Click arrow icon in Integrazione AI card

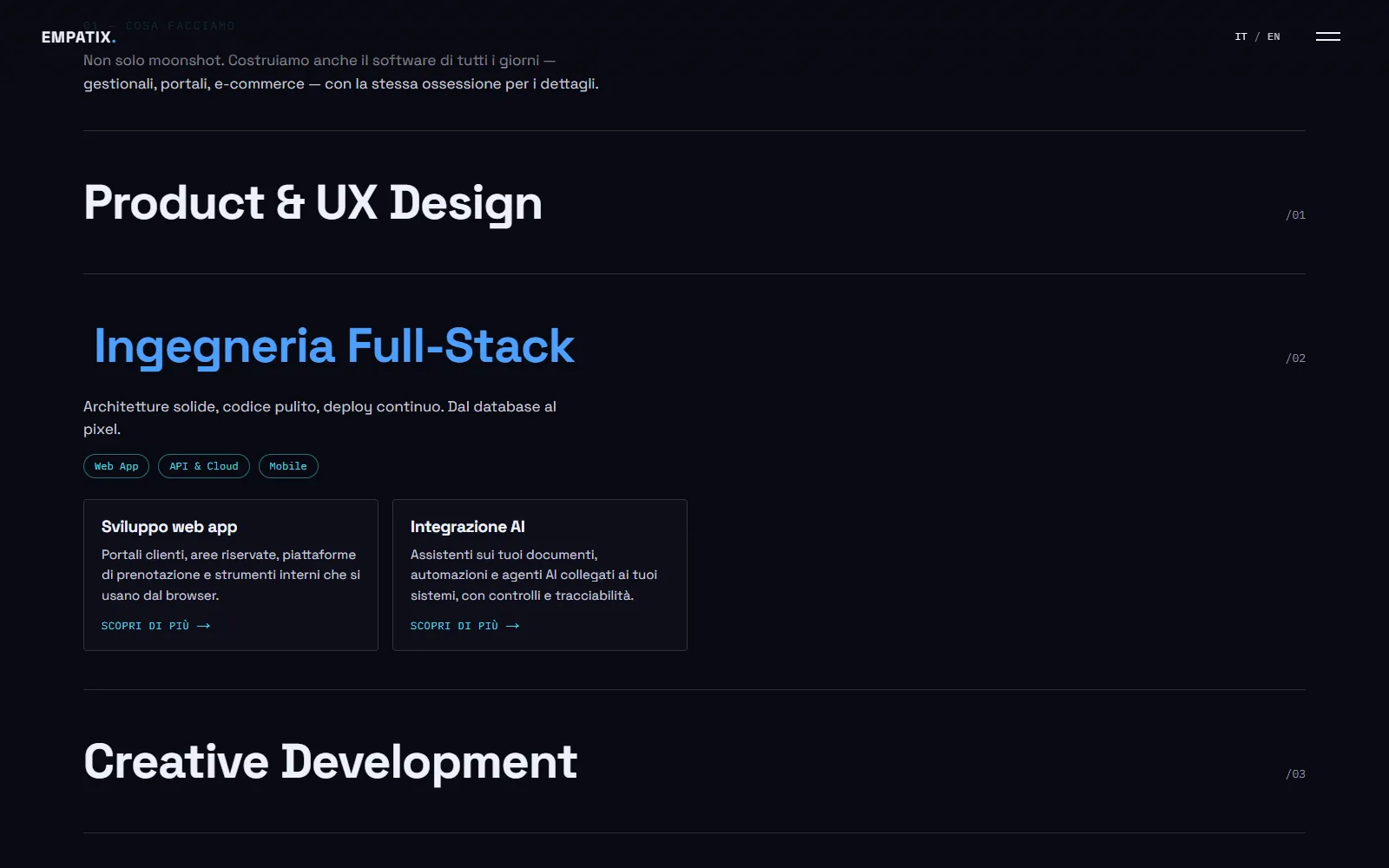513,626
